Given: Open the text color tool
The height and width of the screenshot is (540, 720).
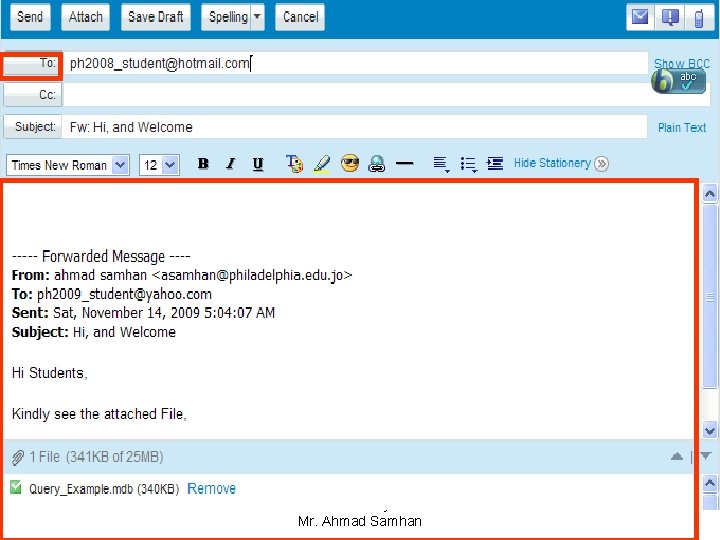Looking at the screenshot, I should (x=294, y=163).
